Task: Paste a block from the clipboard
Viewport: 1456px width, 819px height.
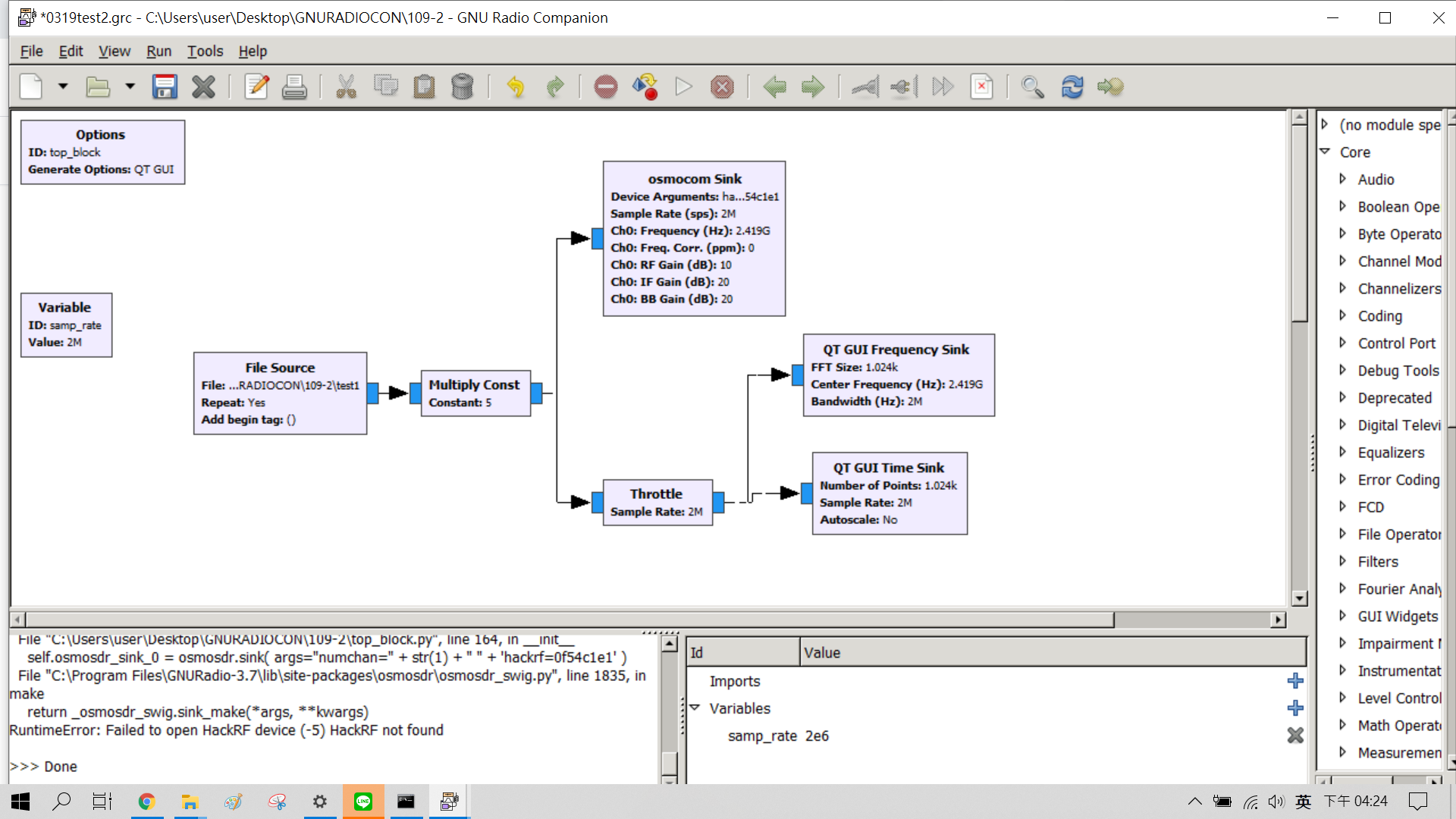Action: (424, 86)
